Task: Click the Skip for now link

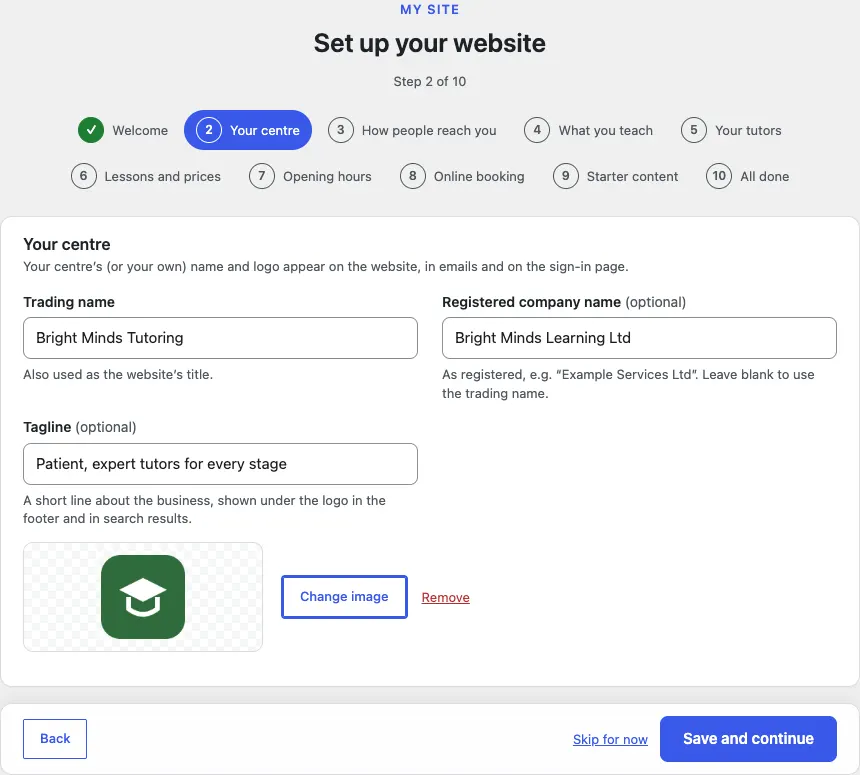Action: 610,739
